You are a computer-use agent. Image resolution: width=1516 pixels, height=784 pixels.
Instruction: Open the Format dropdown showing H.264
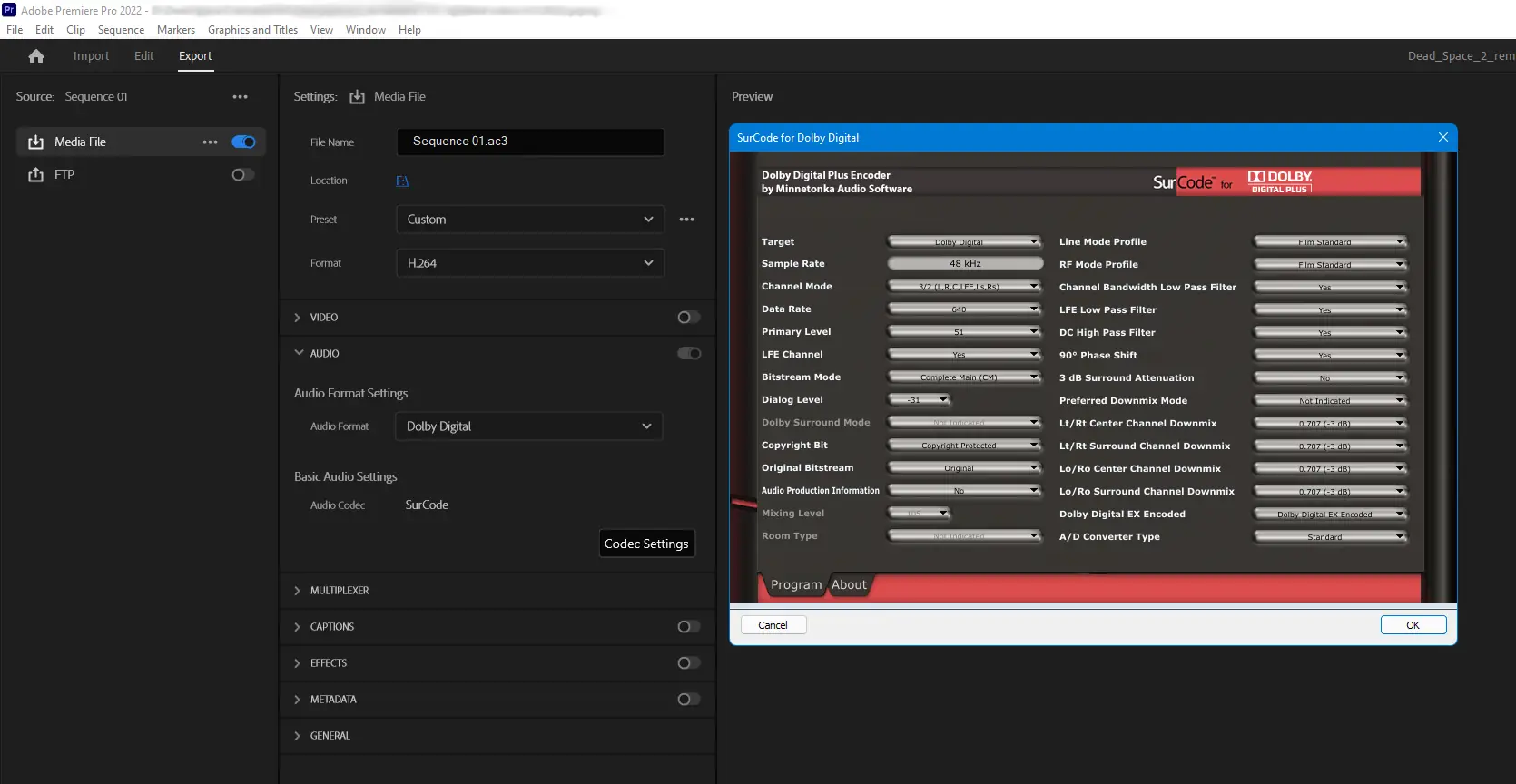pyautogui.click(x=530, y=263)
